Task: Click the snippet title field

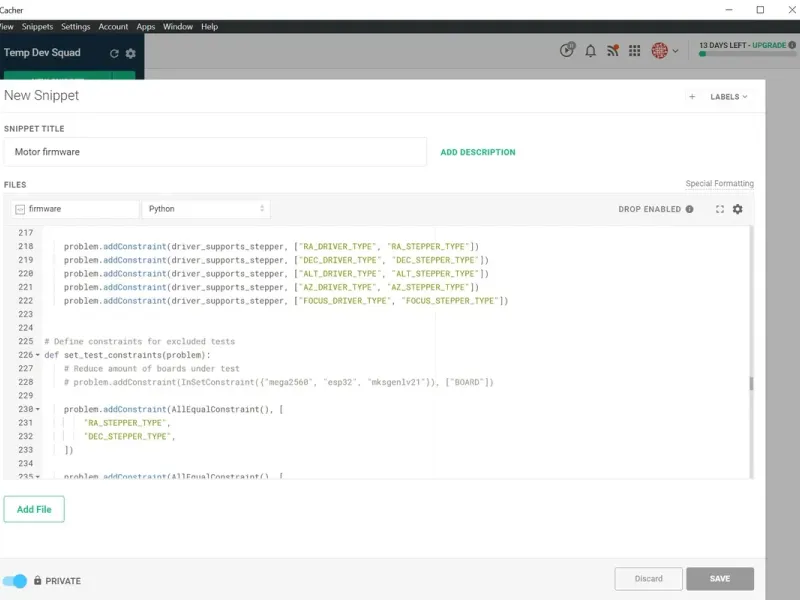Action: pyautogui.click(x=215, y=152)
